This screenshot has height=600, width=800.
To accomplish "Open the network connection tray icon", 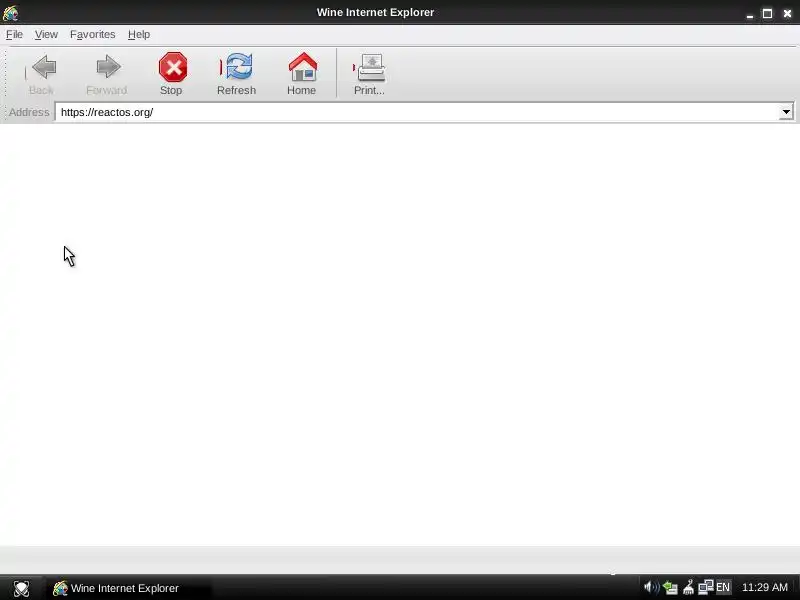I will tap(706, 587).
